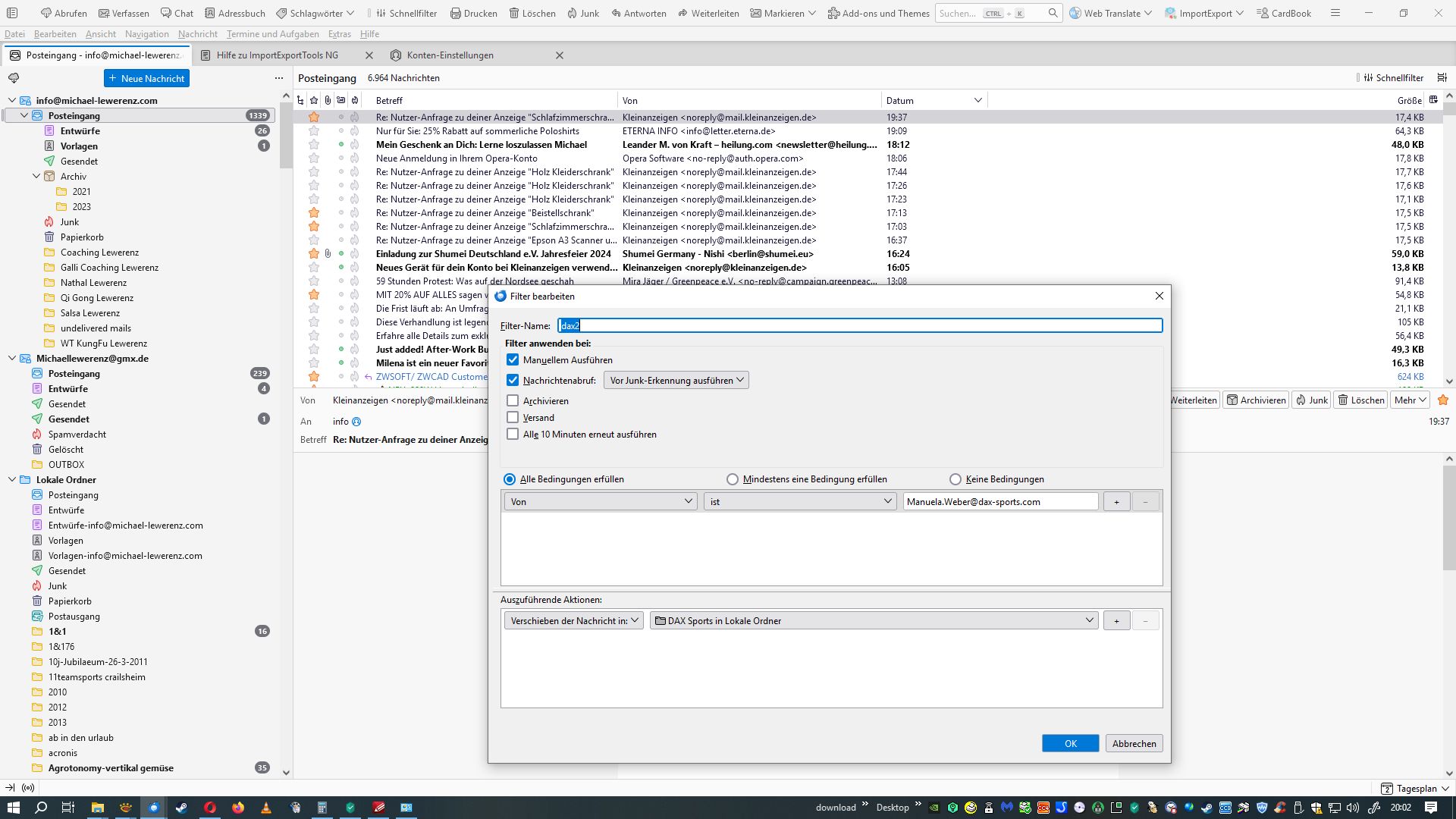Enable the Archivieren filter checkbox
The width and height of the screenshot is (1456, 819).
(x=513, y=400)
